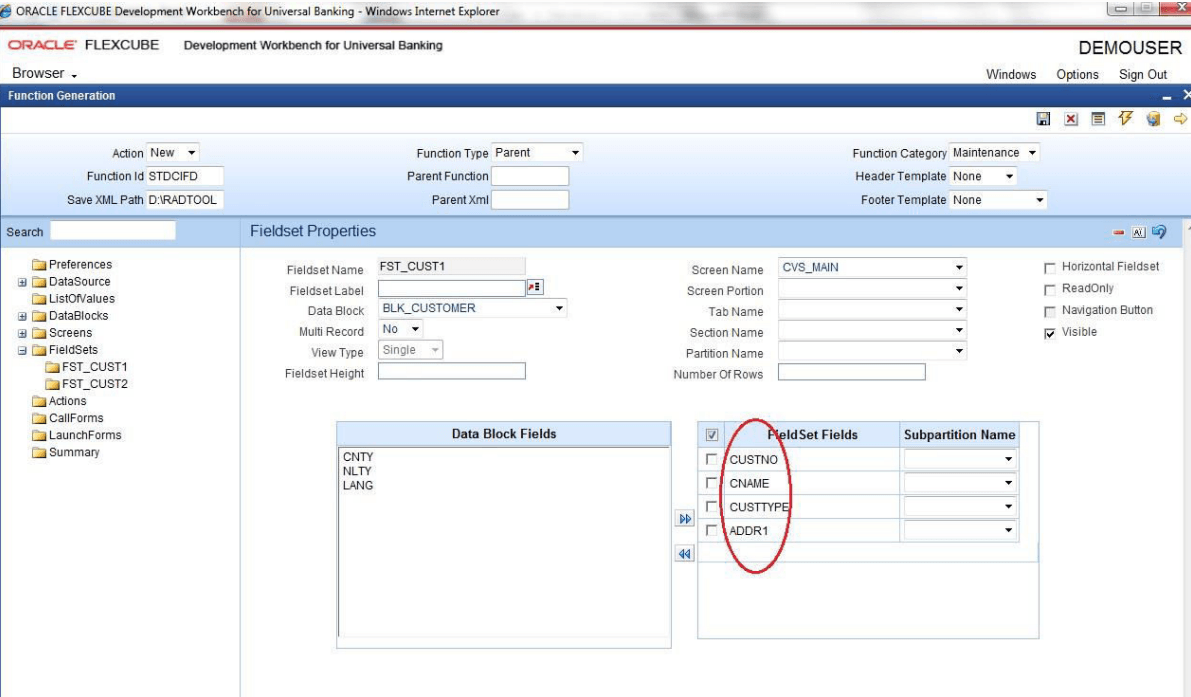Open the function view list icon
Image resolution: width=1191 pixels, height=697 pixels.
coord(1097,117)
